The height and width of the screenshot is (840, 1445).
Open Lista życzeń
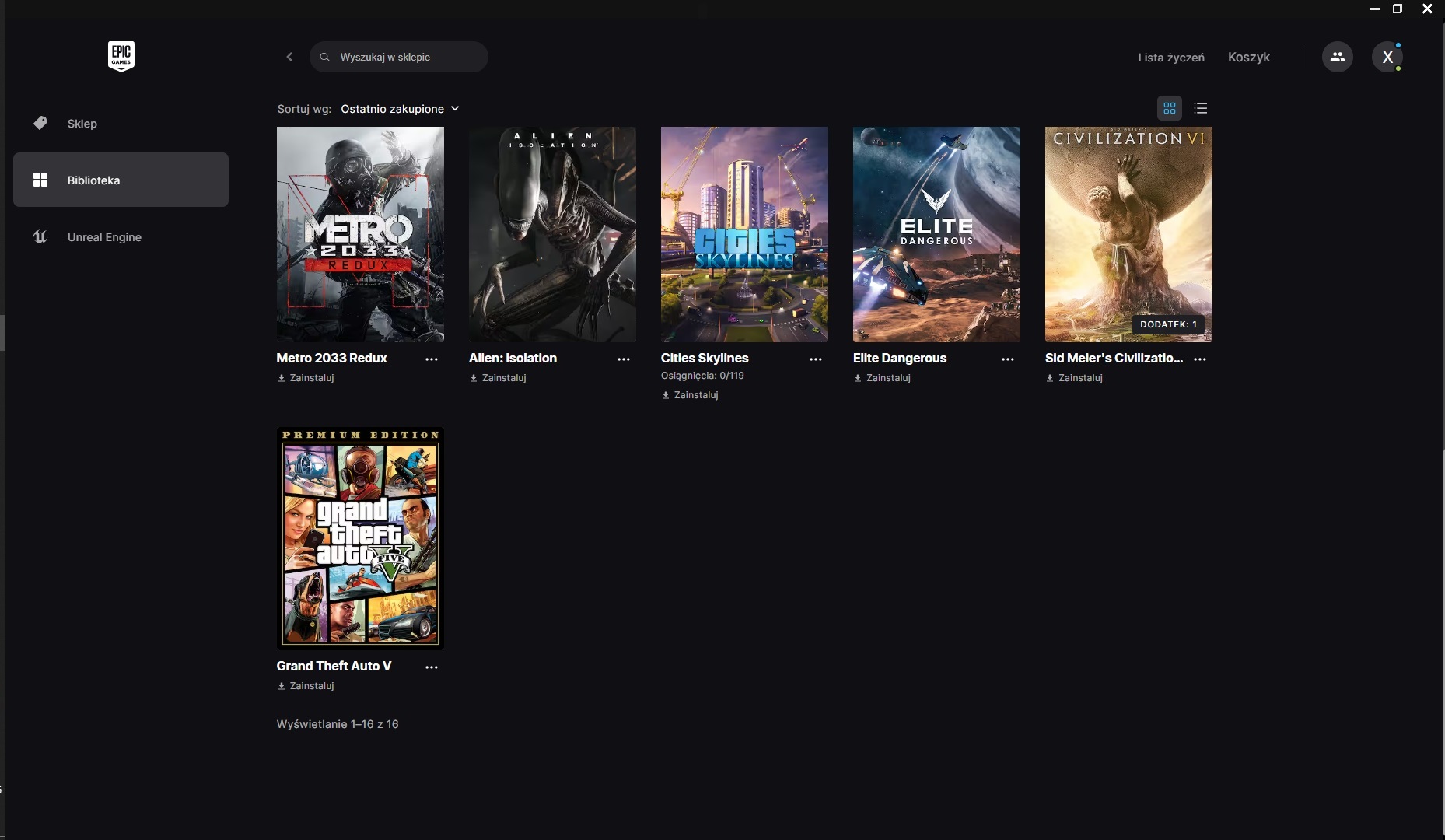click(x=1170, y=58)
